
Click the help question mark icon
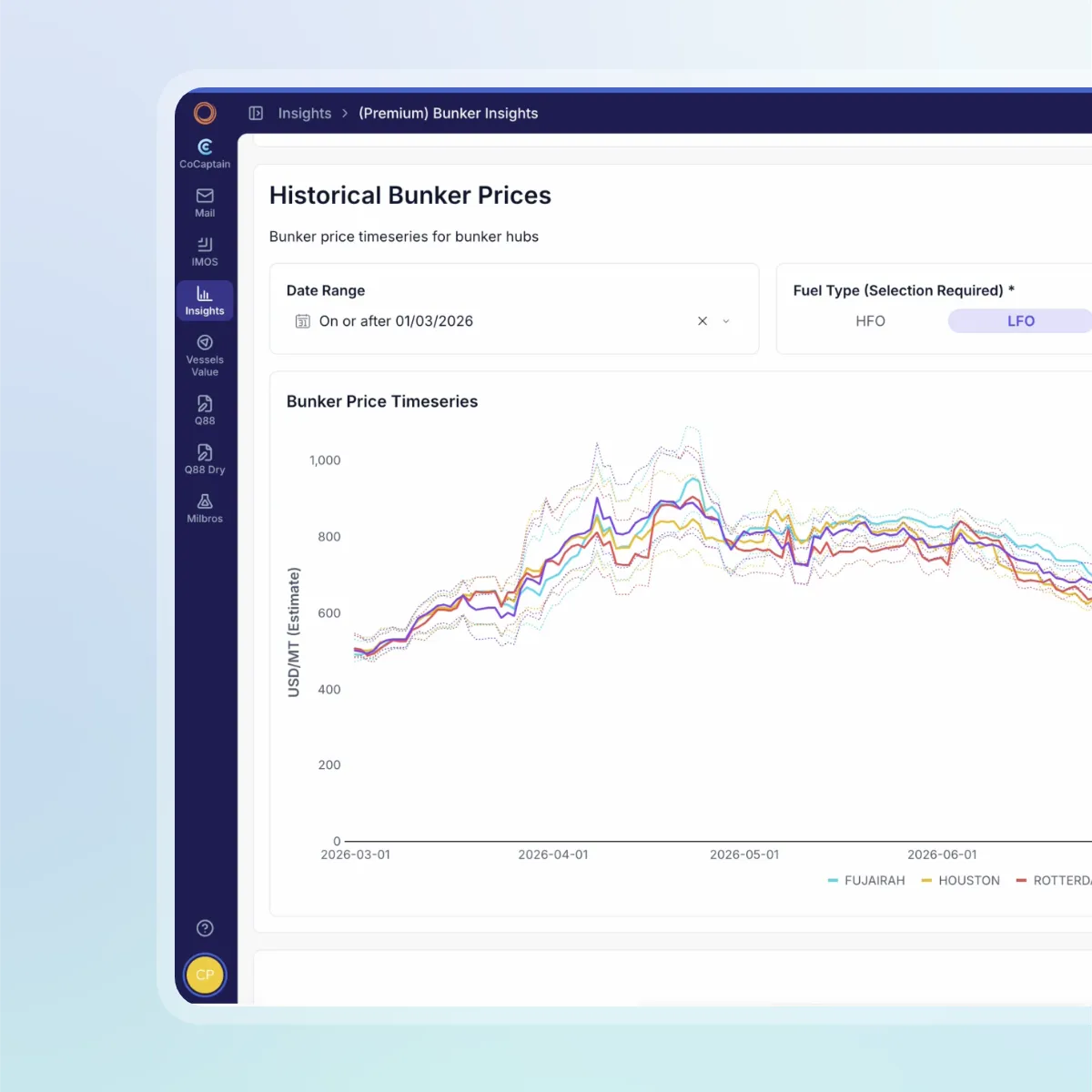(x=205, y=928)
